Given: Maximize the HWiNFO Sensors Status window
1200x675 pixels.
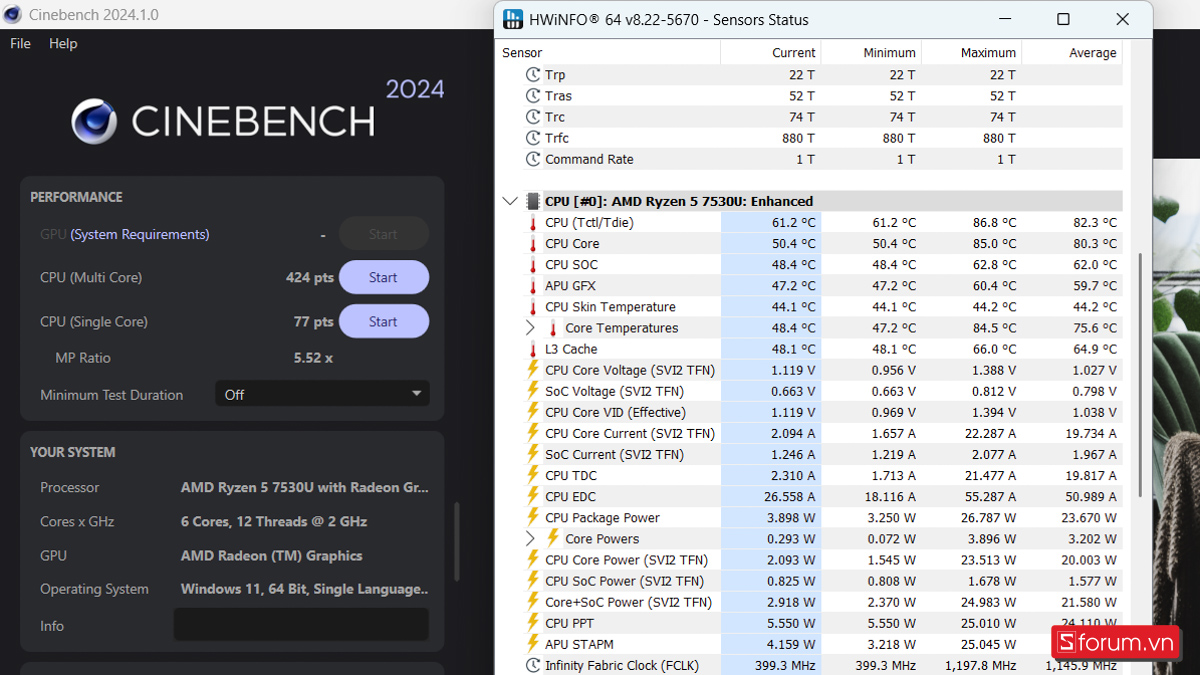Looking at the screenshot, I should (1063, 19).
